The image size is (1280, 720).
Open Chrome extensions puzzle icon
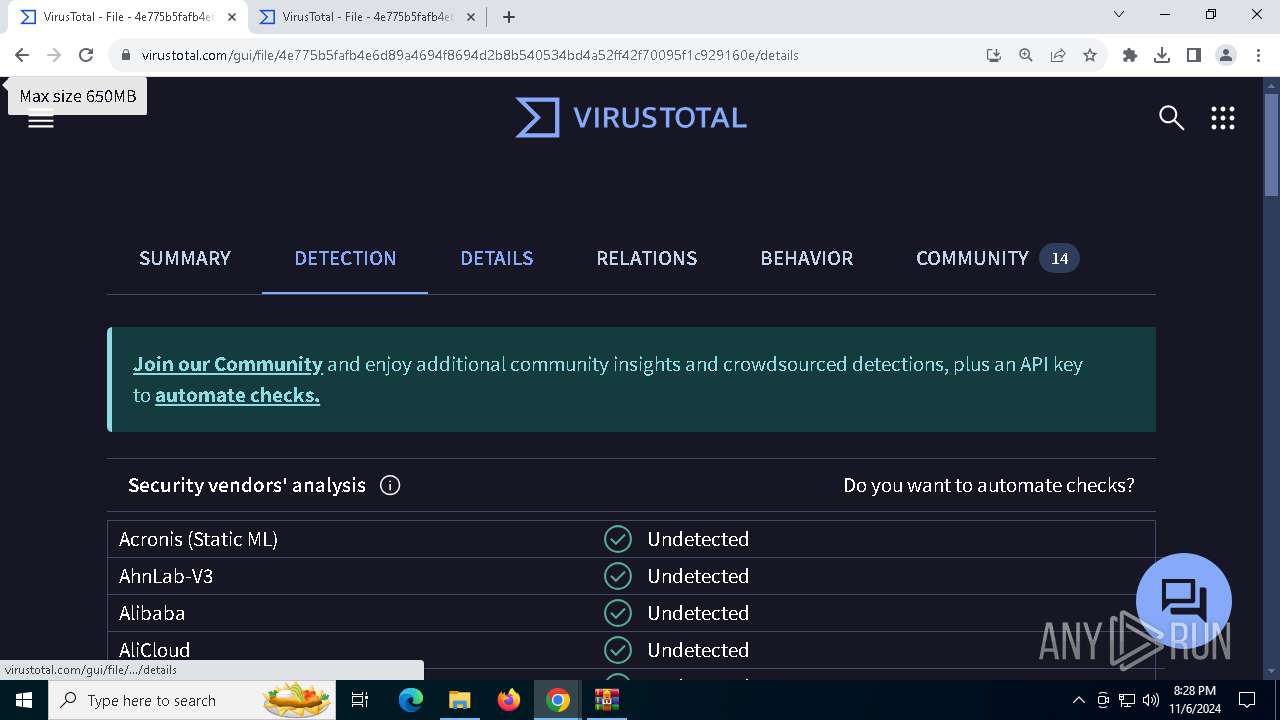(1130, 55)
